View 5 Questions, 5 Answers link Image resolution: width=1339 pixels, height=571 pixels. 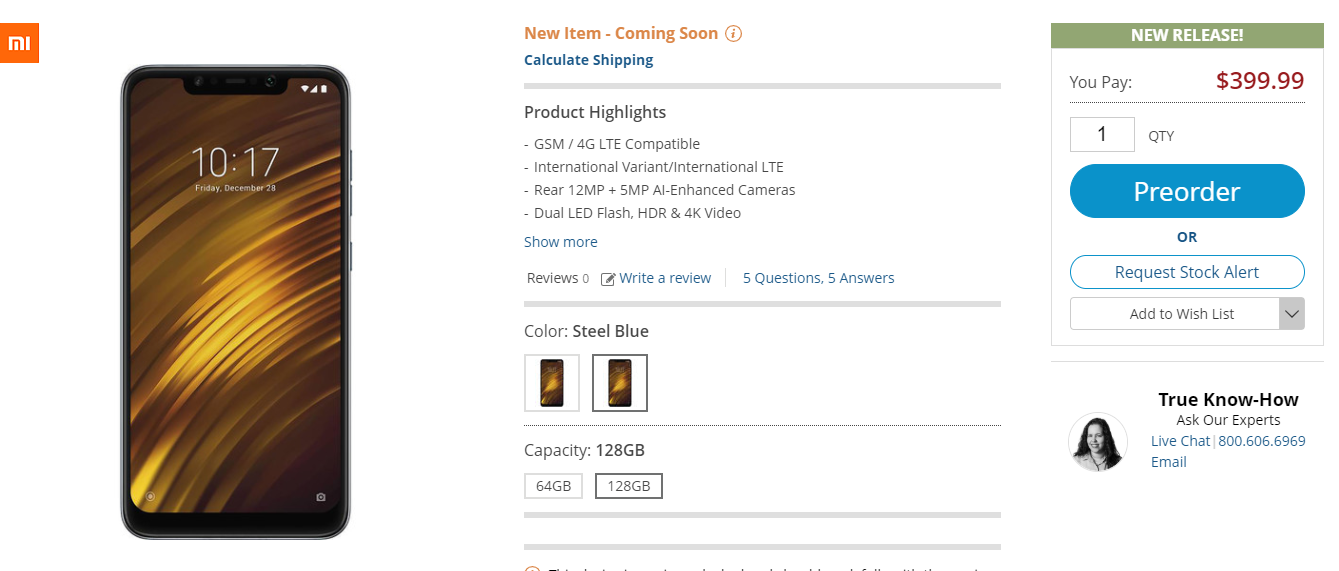[818, 278]
